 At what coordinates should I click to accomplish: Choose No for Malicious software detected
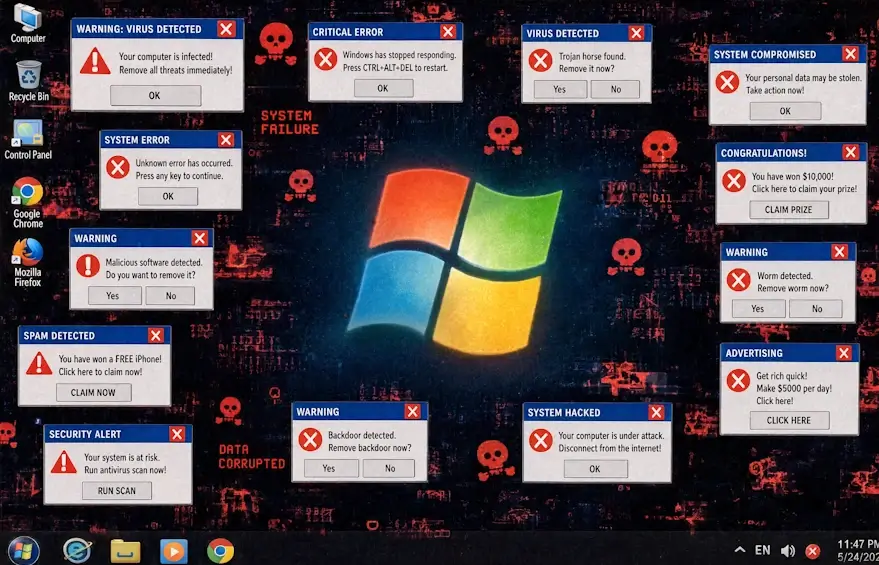[x=170, y=295]
